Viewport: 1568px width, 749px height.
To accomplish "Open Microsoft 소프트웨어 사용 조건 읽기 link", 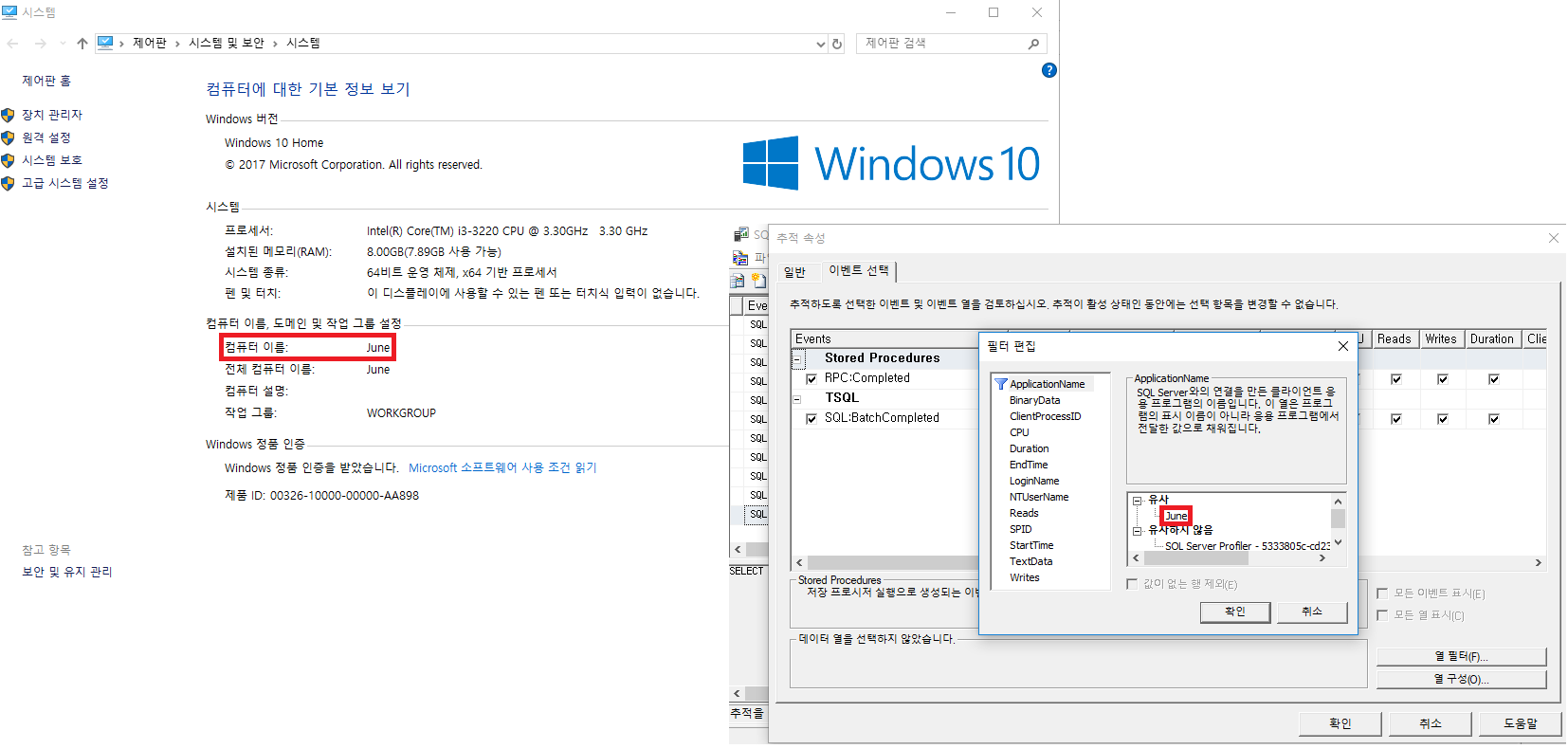I will [x=502, y=468].
